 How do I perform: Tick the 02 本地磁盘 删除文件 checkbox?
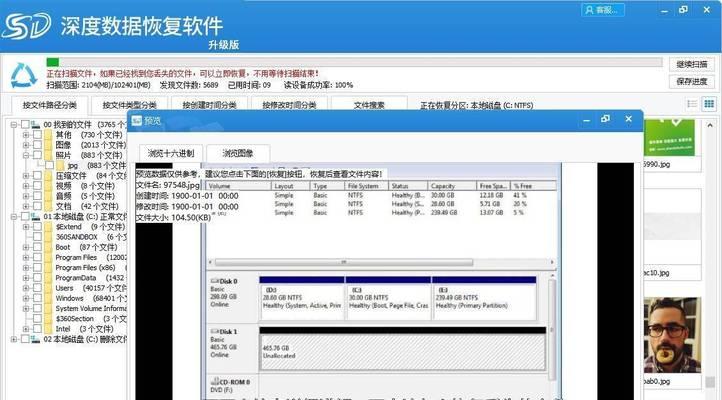click(25, 339)
